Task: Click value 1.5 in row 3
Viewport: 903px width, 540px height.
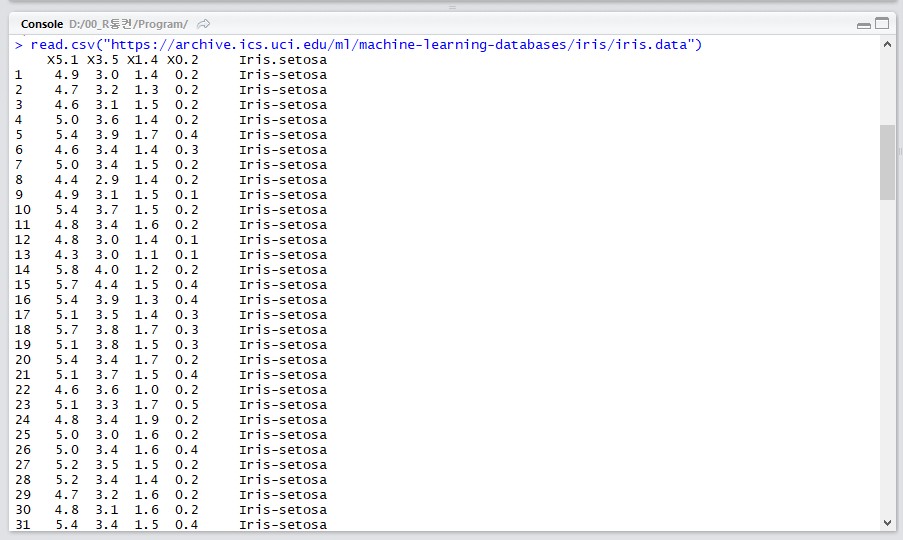Action: click(146, 105)
